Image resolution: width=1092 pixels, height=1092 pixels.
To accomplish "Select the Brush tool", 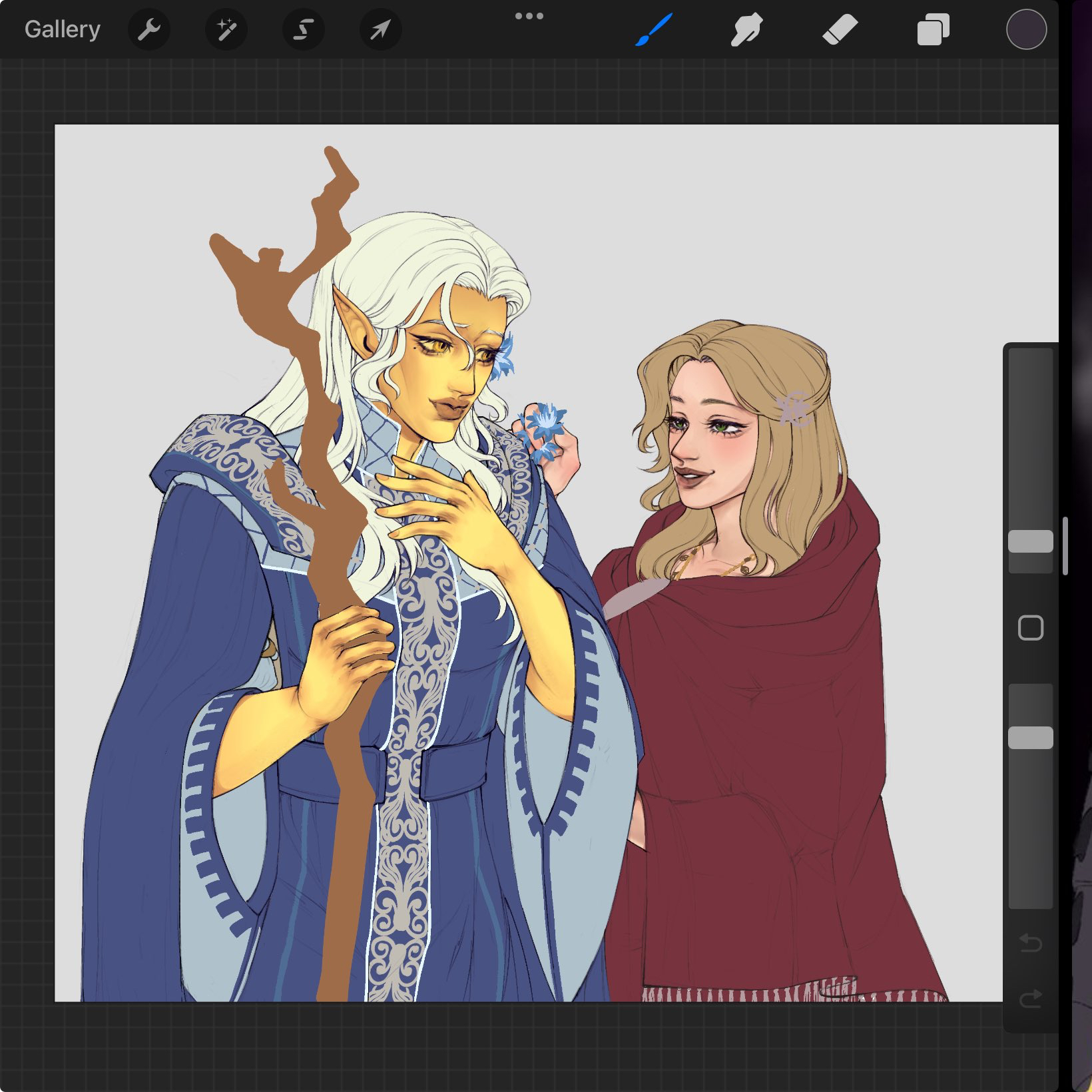I will click(x=653, y=30).
